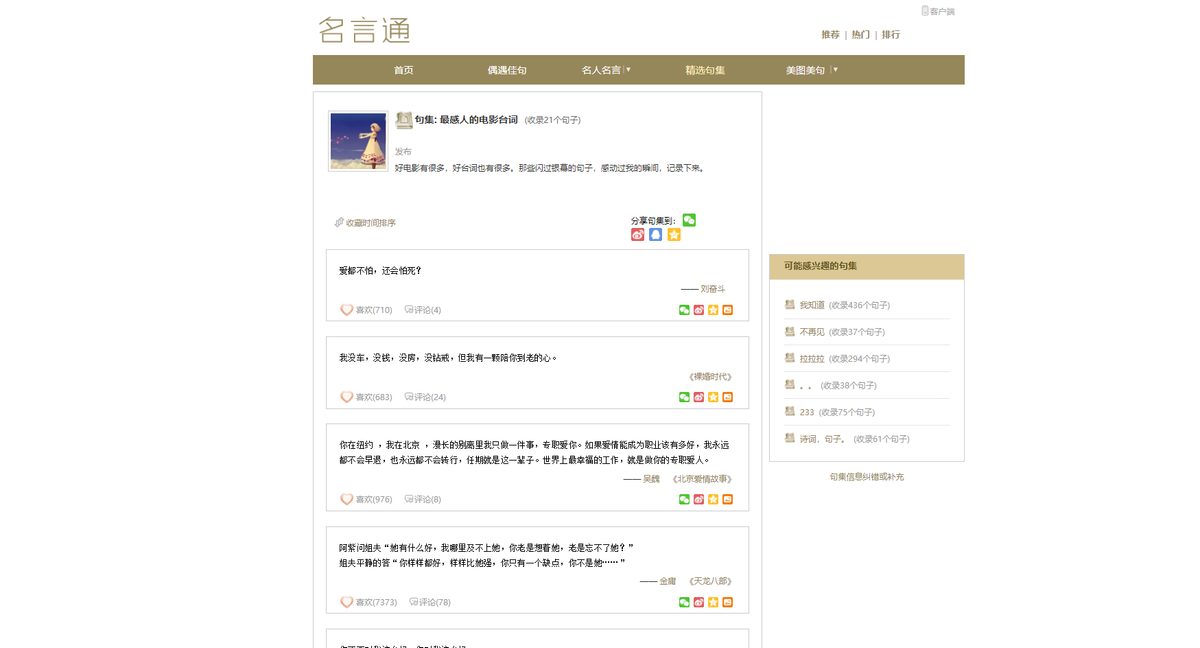
Task: Like the 我没车，没钱 quote with heart
Action: pos(347,397)
